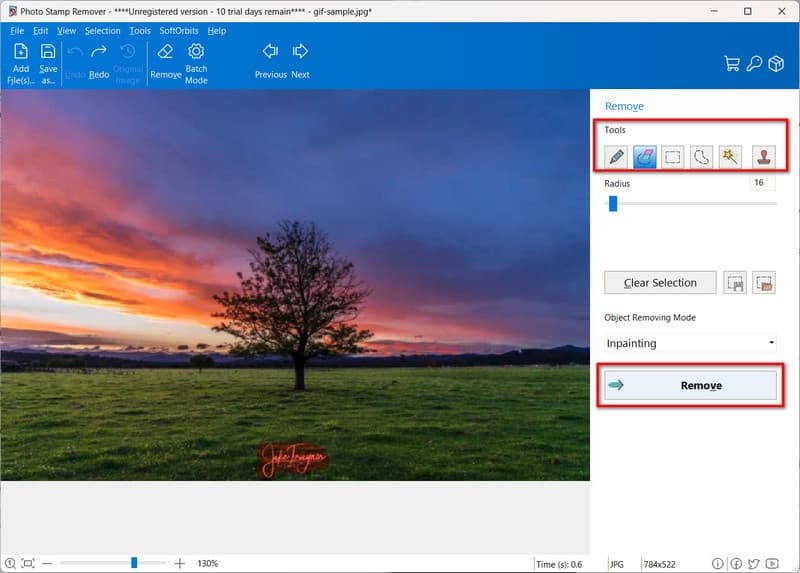This screenshot has width=800, height=573.
Task: Click the shopping cart purchase icon
Action: pyautogui.click(x=732, y=64)
